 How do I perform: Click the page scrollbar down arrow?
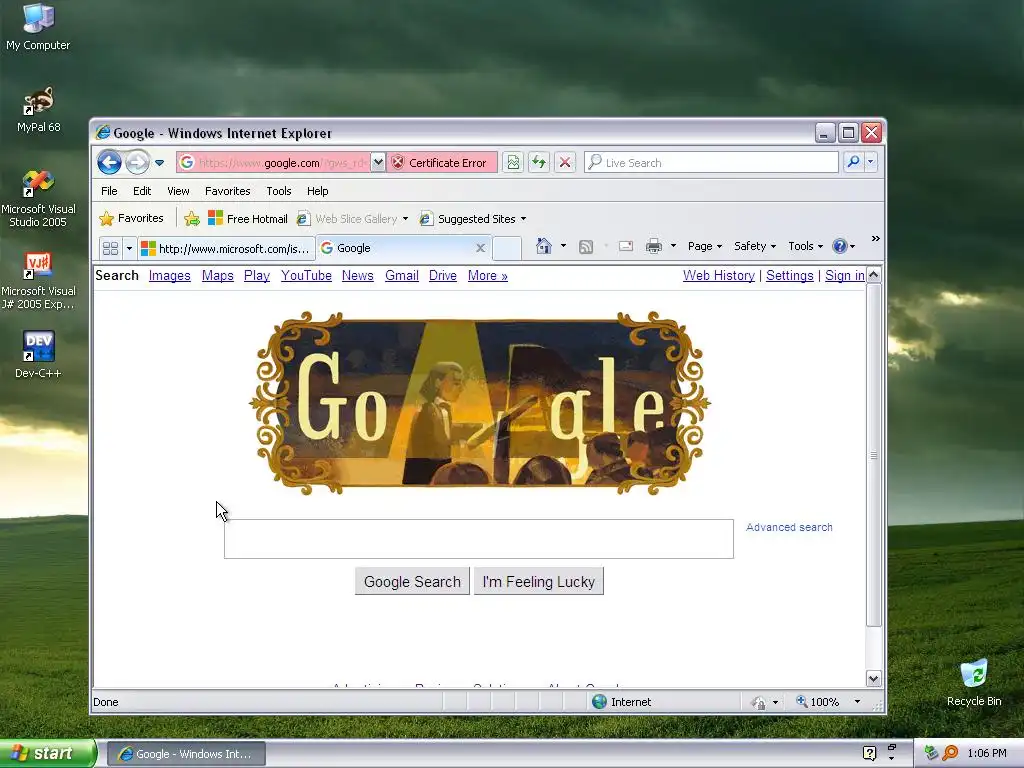[x=874, y=679]
